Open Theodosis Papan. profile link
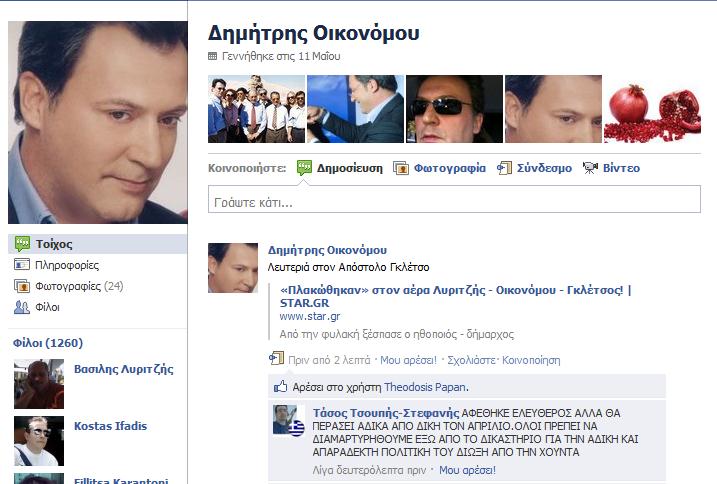Image resolution: width=717 pixels, height=484 pixels. pos(426,387)
